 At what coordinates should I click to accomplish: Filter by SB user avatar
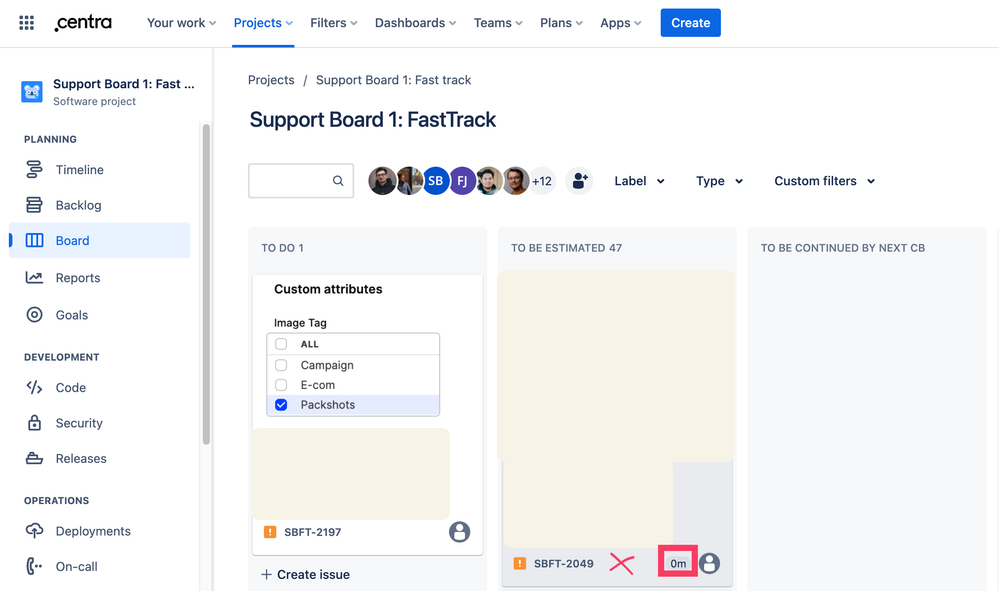point(436,181)
